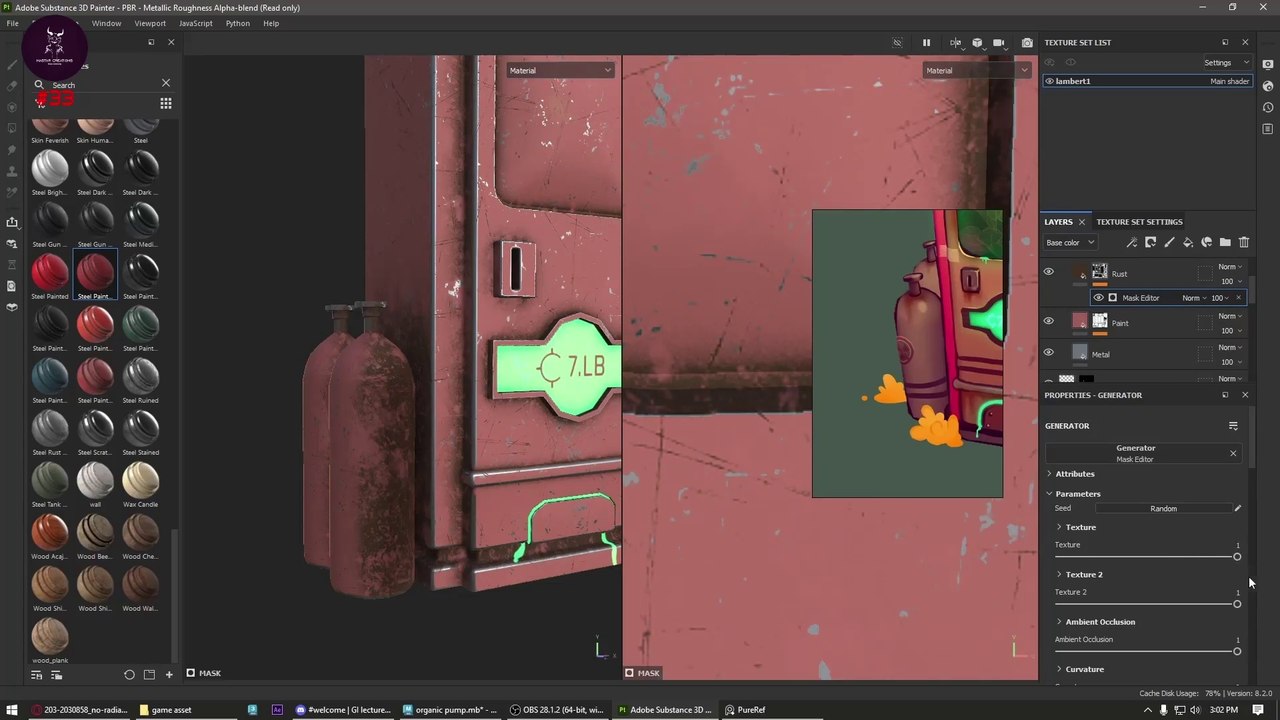The height and width of the screenshot is (720, 1280).
Task: Select the Polygon fill tool in left toolbar
Action: (x=12, y=128)
